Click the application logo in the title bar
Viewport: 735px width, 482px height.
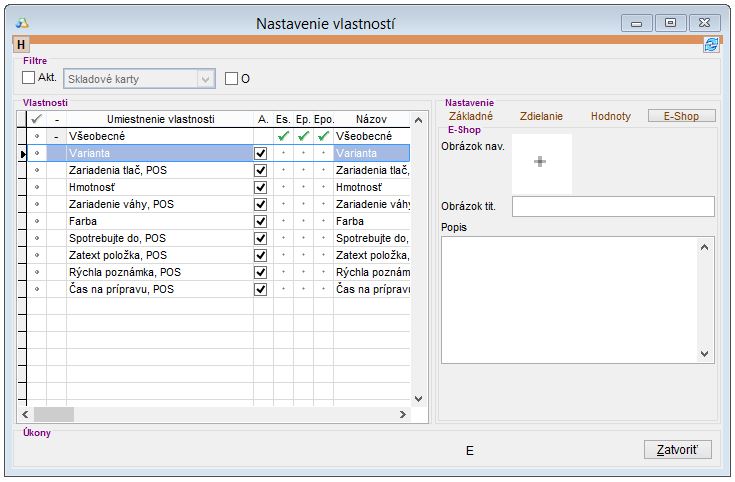click(x=20, y=22)
